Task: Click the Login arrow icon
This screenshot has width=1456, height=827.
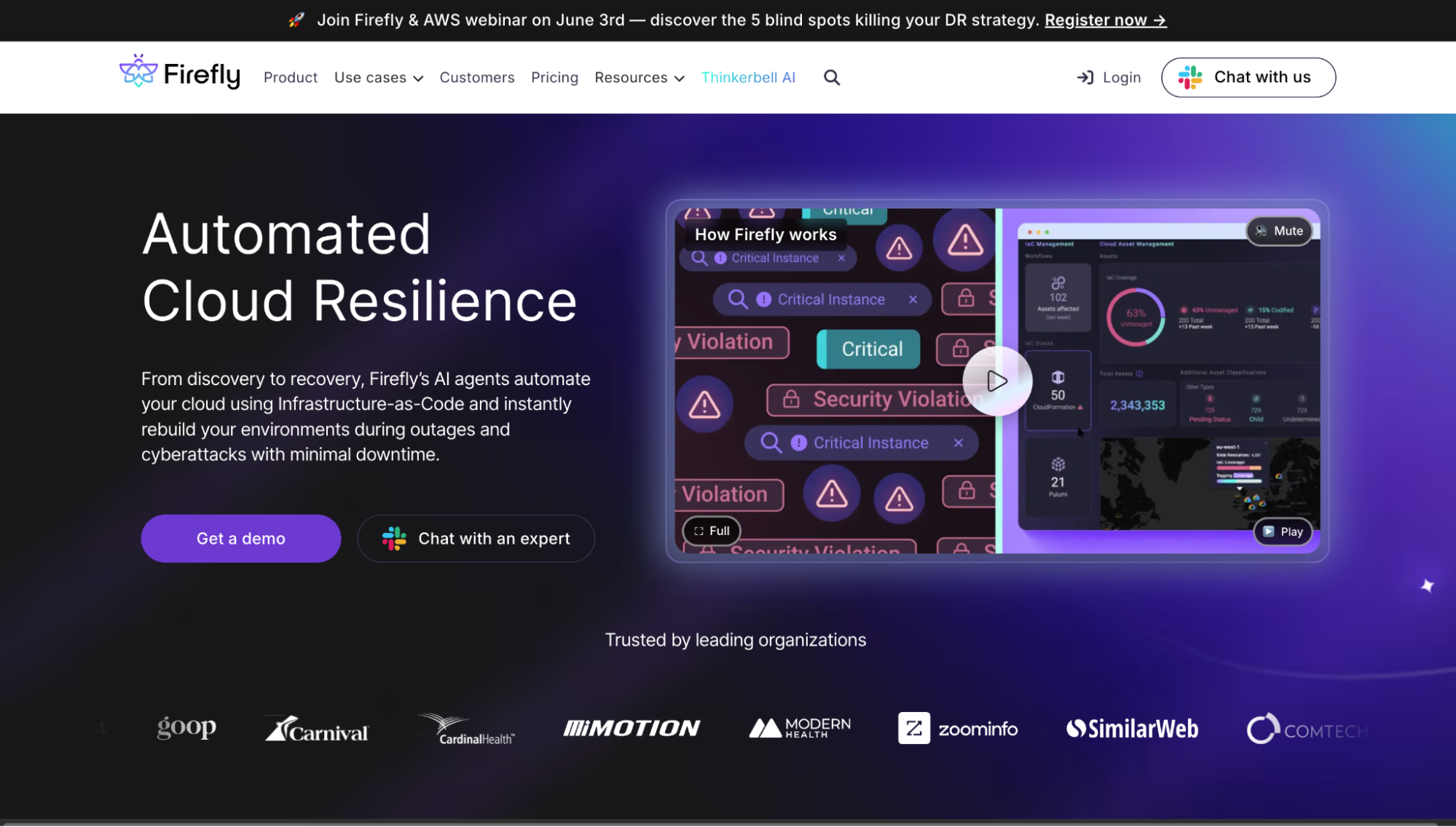Action: click(1085, 77)
